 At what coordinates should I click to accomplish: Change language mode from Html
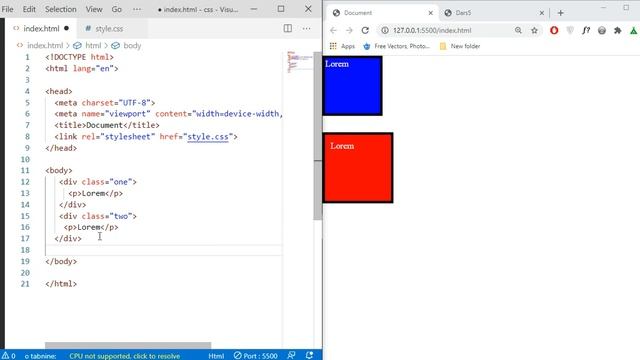click(x=216, y=356)
